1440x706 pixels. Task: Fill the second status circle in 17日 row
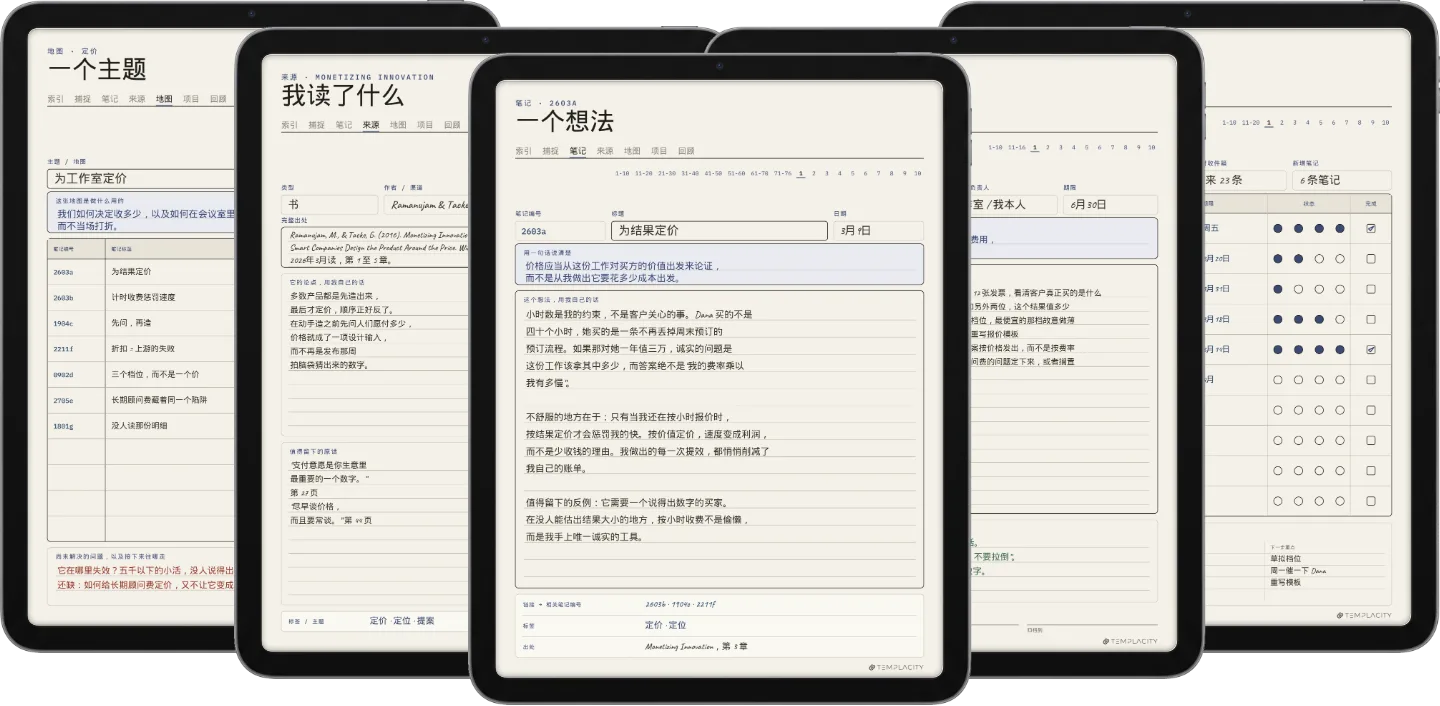(x=1299, y=289)
